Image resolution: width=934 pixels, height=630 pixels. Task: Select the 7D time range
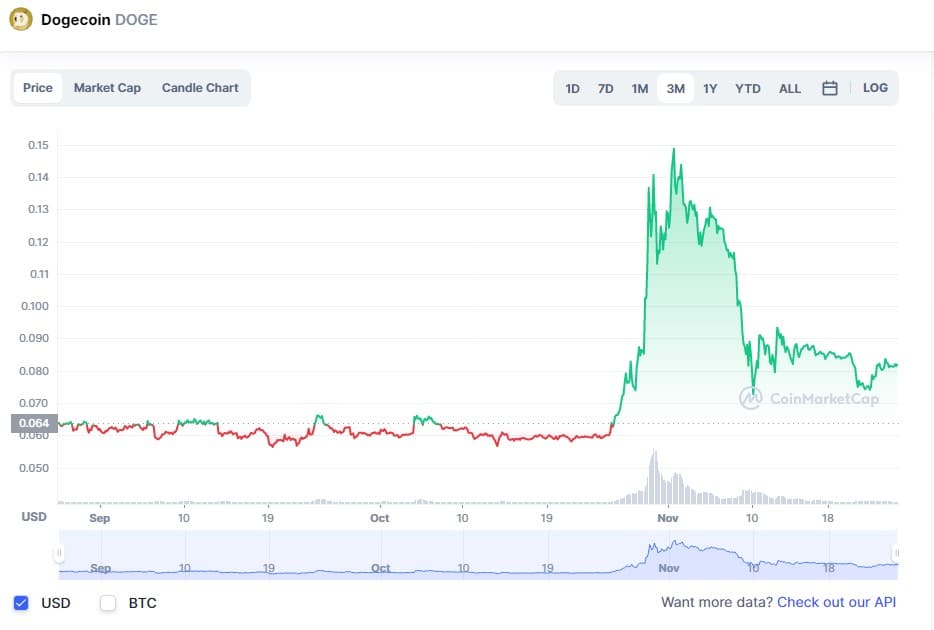606,89
